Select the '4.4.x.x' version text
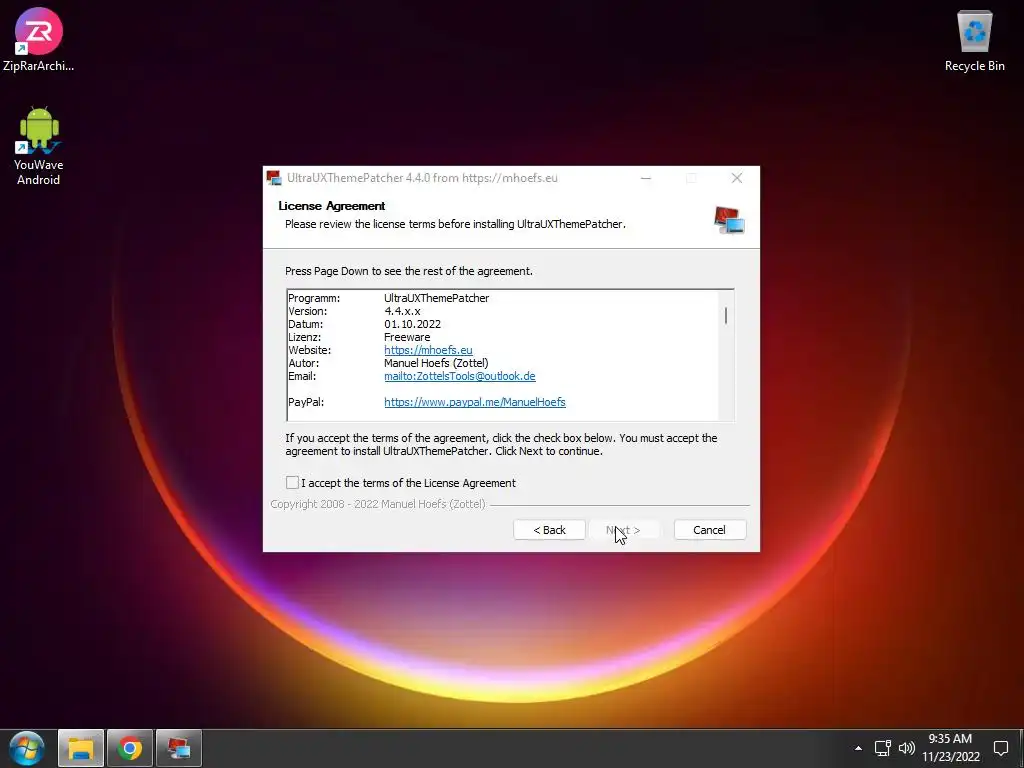This screenshot has width=1024, height=768. pyautogui.click(x=402, y=311)
